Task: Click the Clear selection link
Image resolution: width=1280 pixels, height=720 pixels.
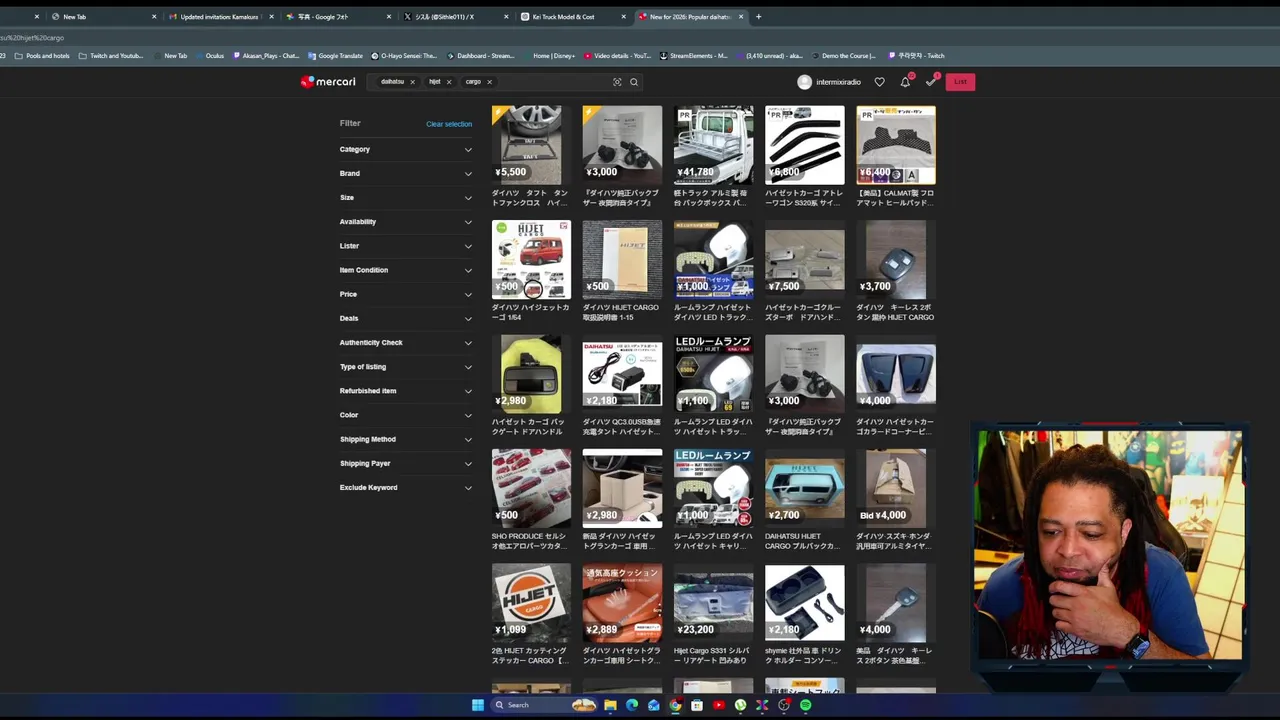Action: coord(449,124)
